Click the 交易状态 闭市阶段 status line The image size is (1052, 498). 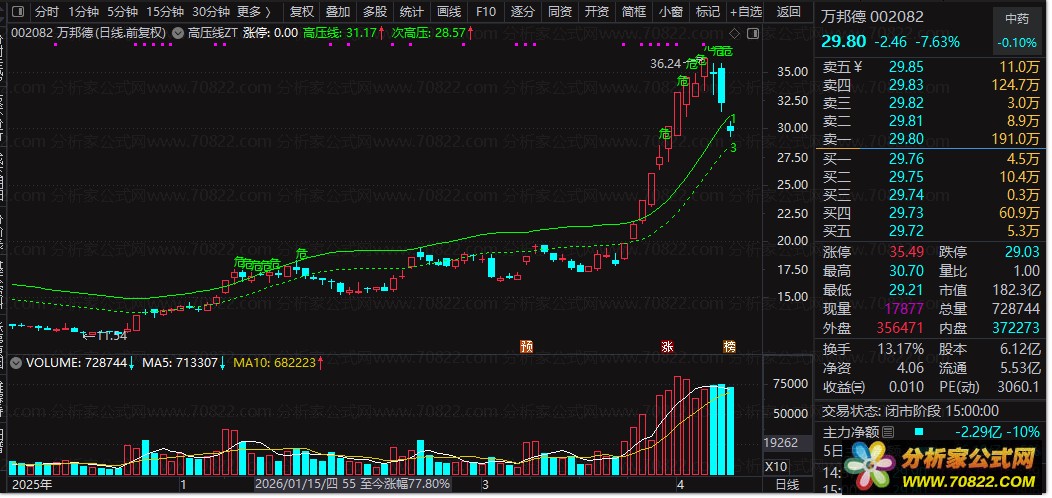coord(910,411)
